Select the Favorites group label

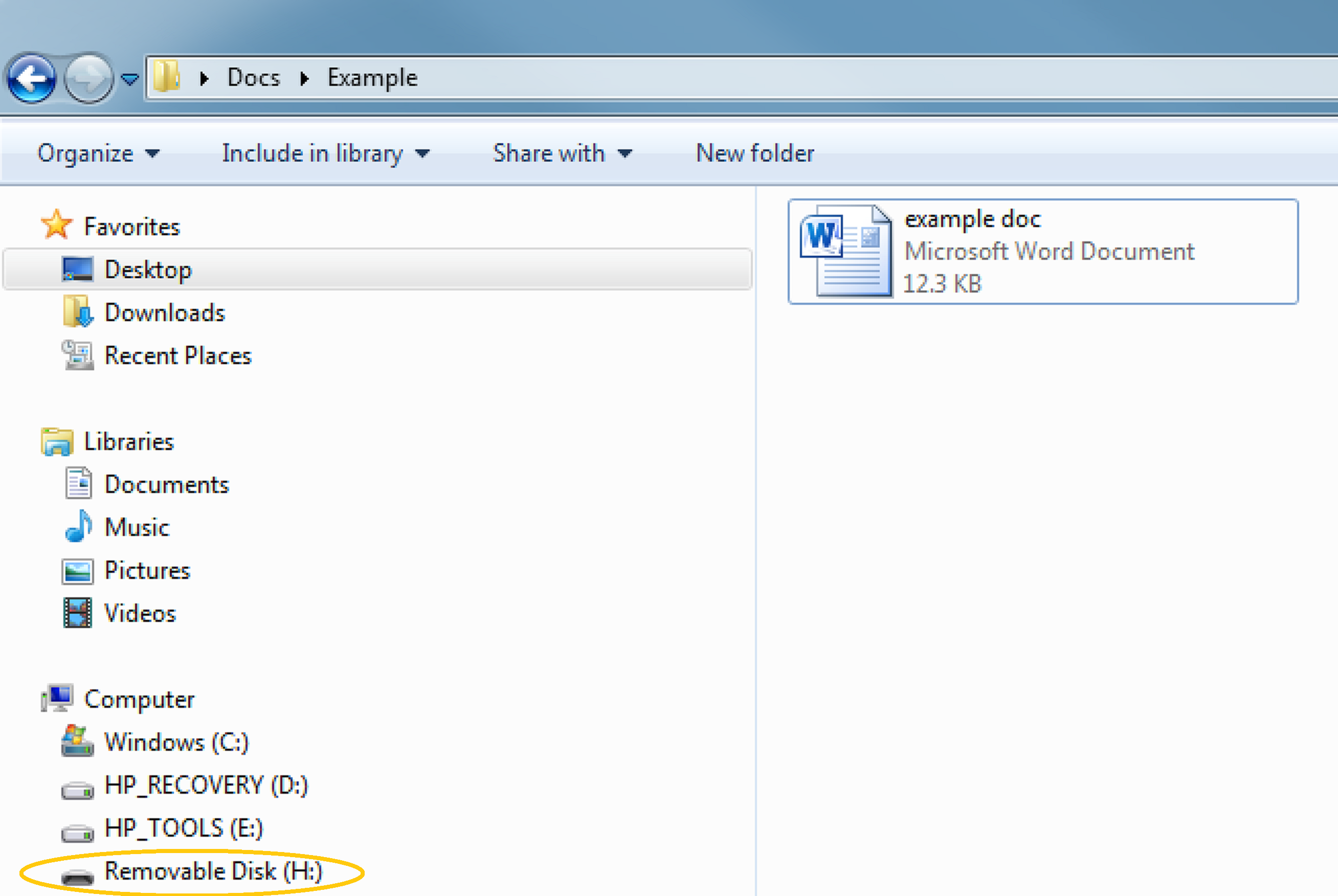(132, 227)
